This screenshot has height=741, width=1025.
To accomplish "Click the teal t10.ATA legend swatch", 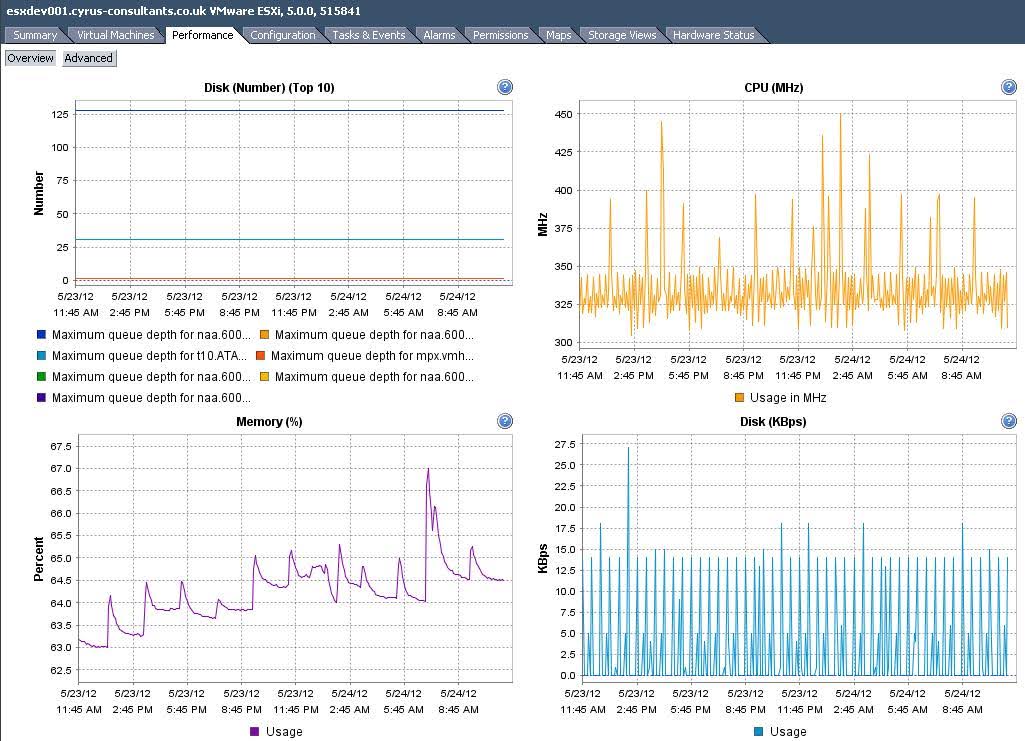I will coord(42,355).
